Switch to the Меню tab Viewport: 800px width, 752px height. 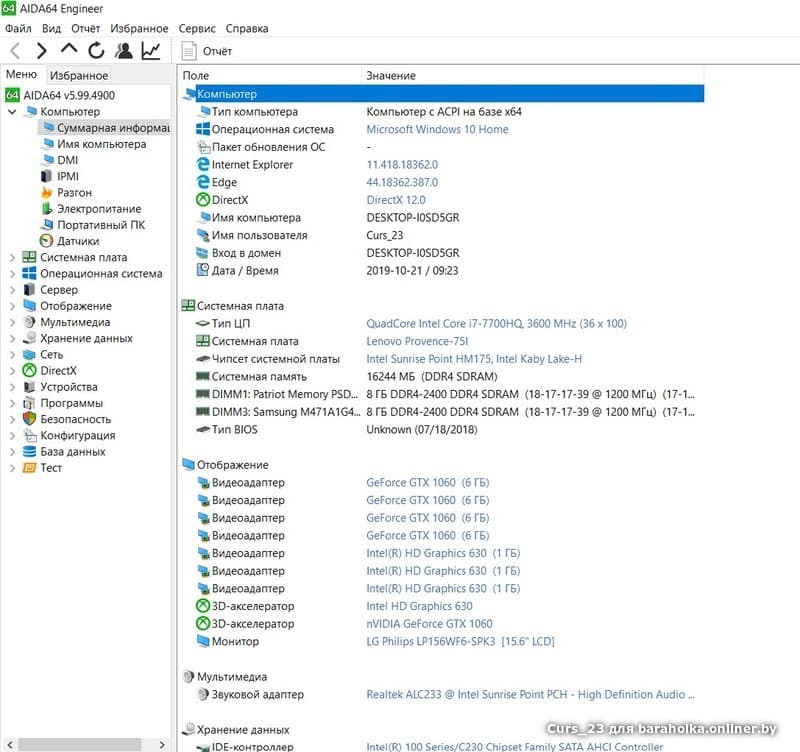click(21, 74)
